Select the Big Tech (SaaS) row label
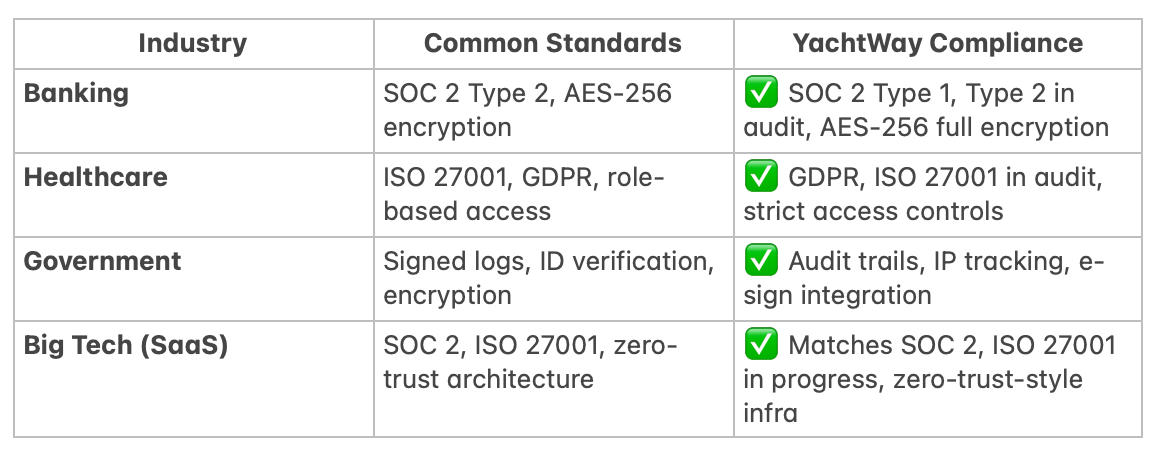1159x453 pixels. pyautogui.click(x=126, y=346)
